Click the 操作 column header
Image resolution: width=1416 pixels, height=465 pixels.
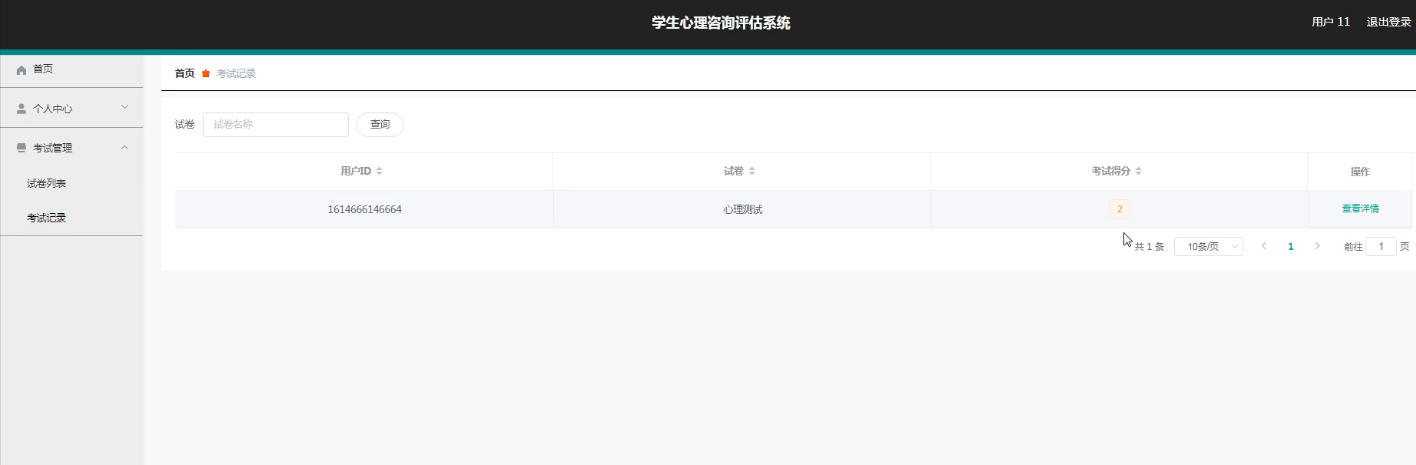pyautogui.click(x=1360, y=171)
